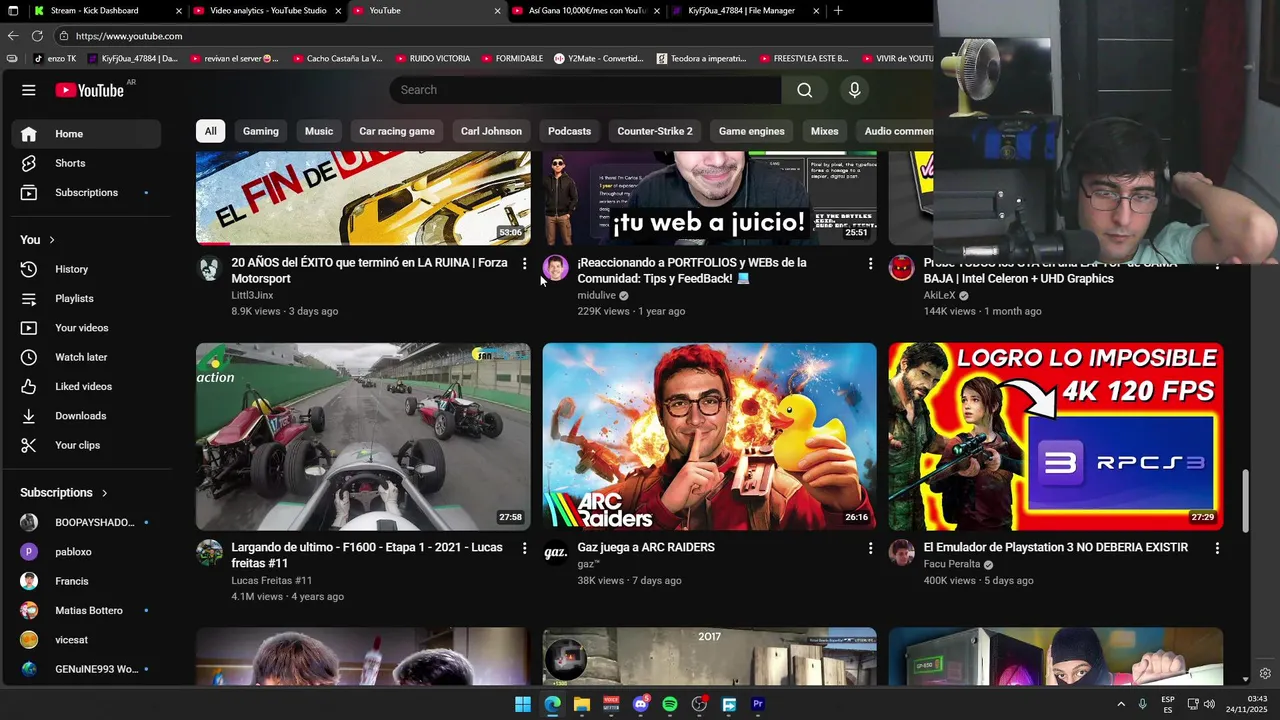Open File Explorer from the taskbar
This screenshot has height=720, width=1280.
(582, 704)
